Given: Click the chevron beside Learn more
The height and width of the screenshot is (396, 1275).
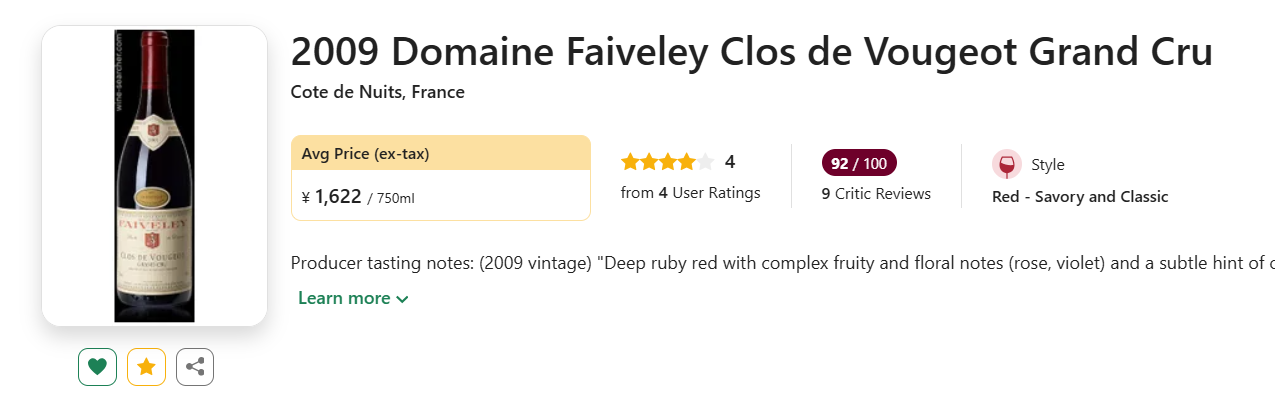Looking at the screenshot, I should coord(402,299).
